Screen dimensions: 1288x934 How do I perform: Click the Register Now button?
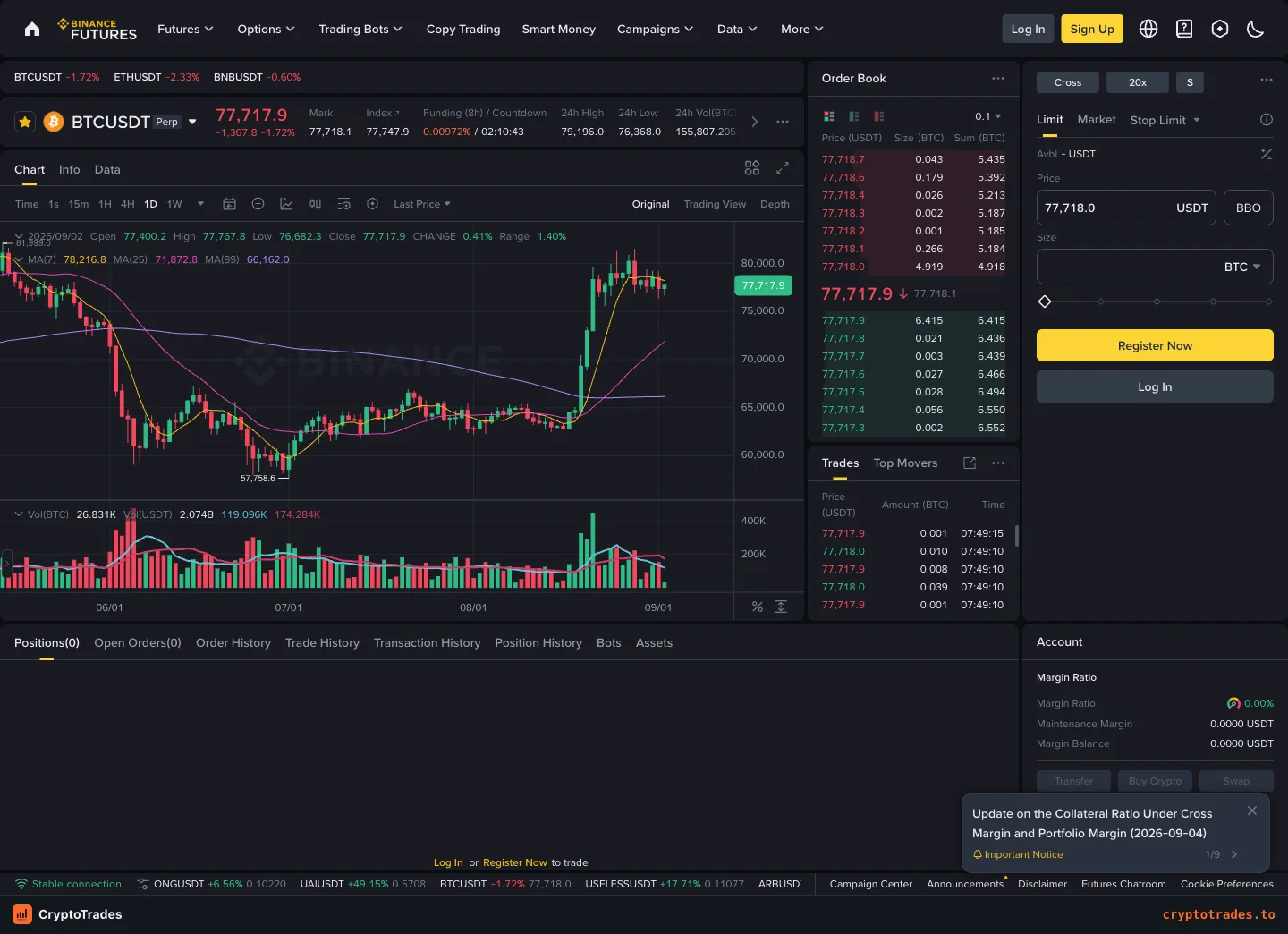pyautogui.click(x=1155, y=345)
